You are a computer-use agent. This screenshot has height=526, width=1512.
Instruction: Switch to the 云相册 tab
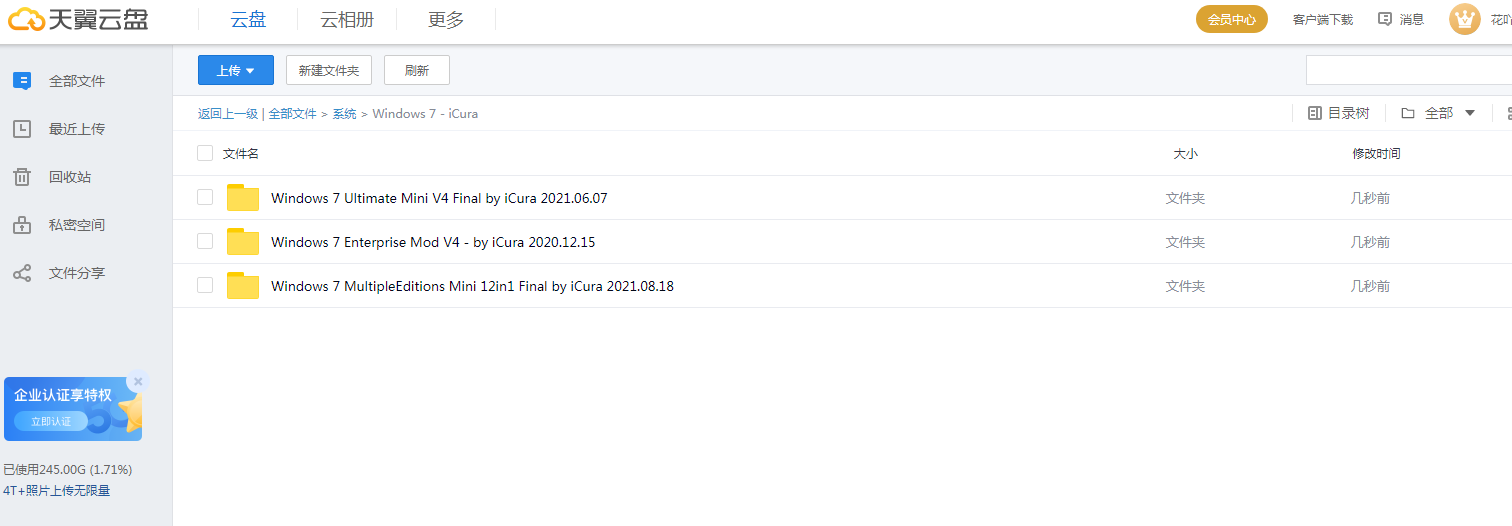[347, 19]
